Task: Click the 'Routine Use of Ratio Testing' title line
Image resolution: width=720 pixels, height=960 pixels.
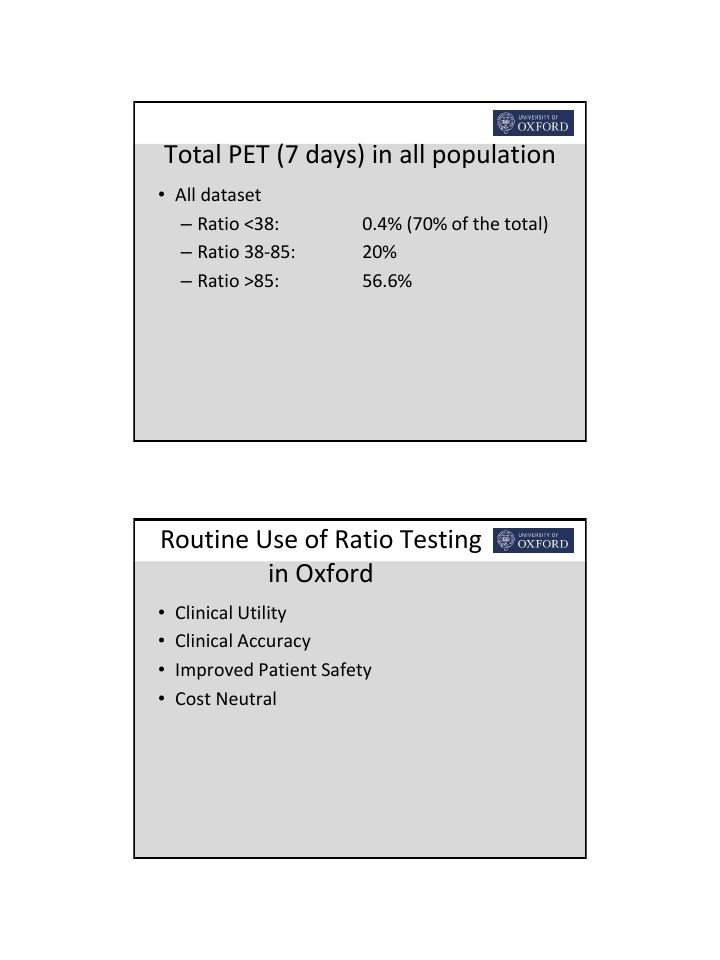Action: 321,540
